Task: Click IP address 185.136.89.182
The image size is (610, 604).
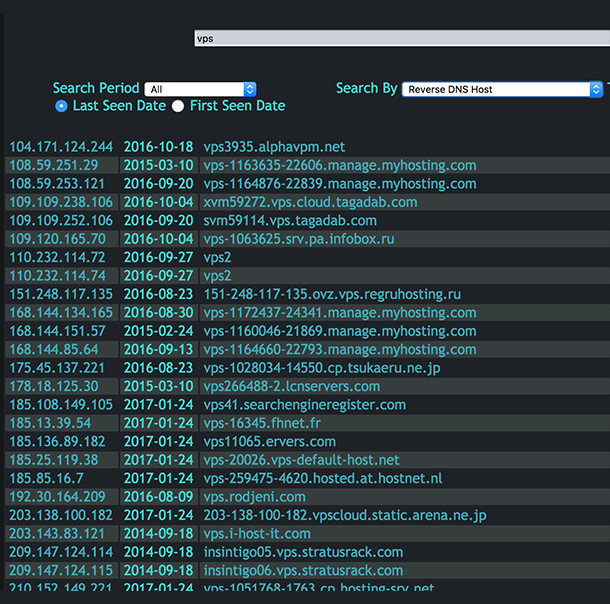Action: pyautogui.click(x=58, y=441)
